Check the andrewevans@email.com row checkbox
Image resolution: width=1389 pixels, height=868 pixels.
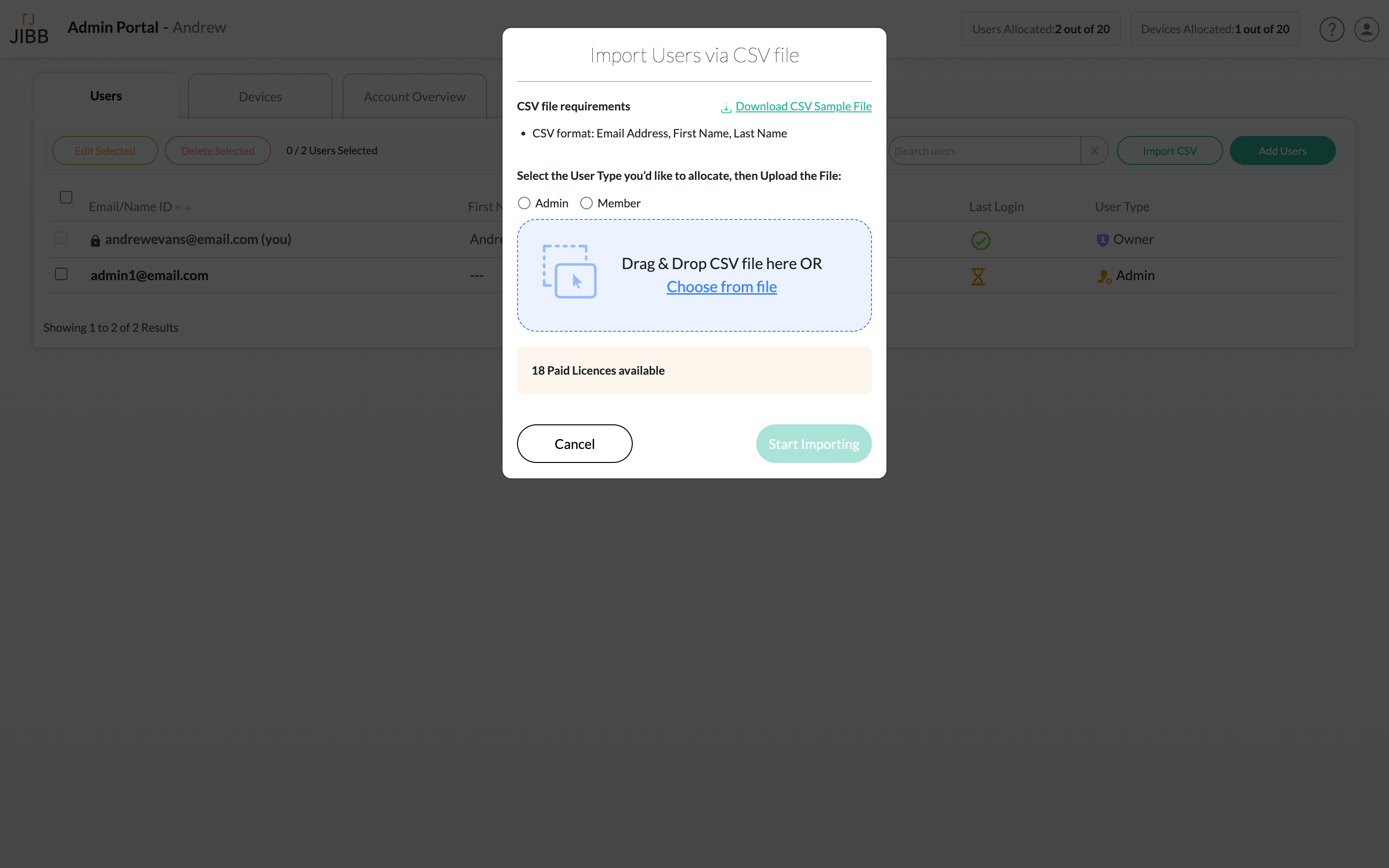point(61,238)
